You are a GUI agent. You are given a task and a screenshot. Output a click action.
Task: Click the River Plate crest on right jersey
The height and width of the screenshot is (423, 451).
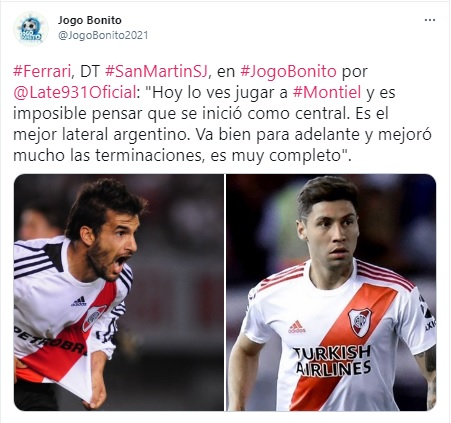tap(360, 322)
